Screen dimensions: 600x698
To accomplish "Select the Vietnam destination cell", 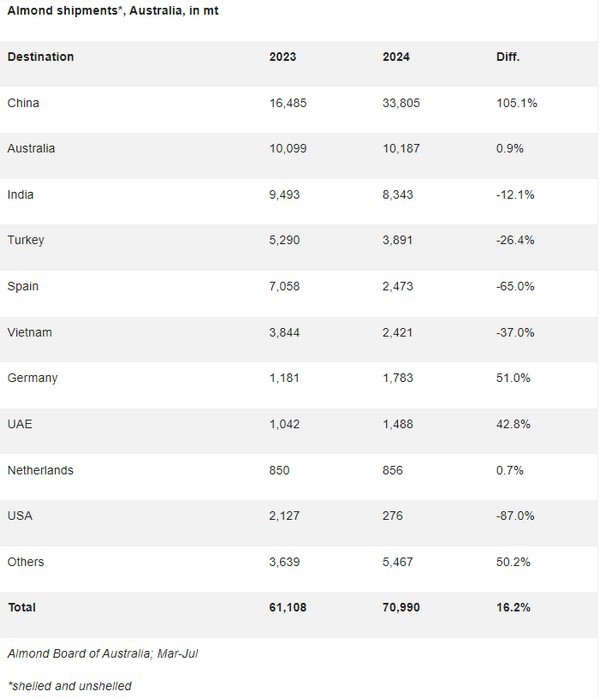I will point(29,332).
